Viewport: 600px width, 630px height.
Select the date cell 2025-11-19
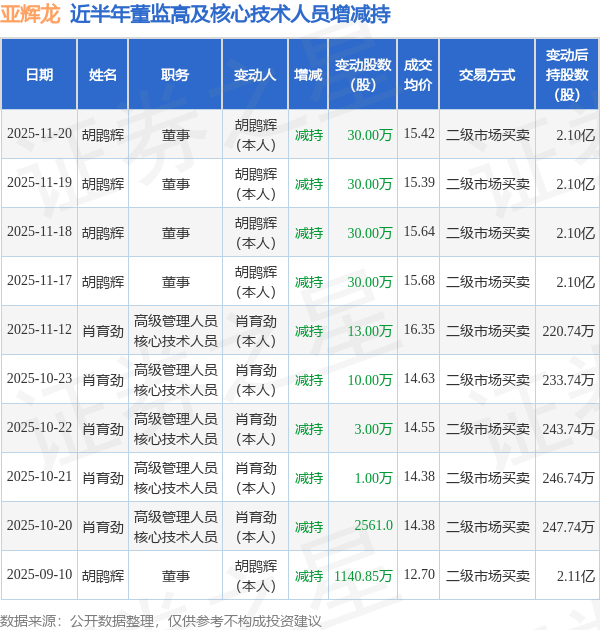[x=39, y=182]
